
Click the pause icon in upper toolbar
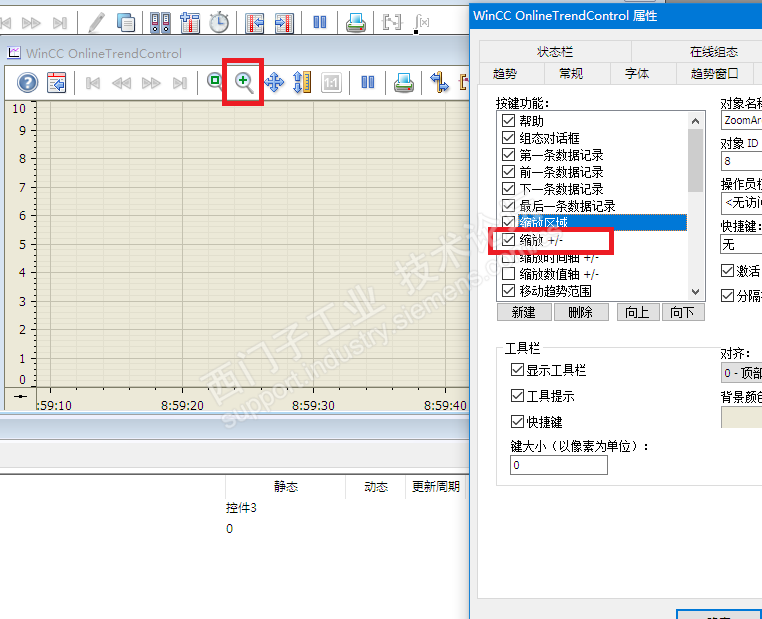tap(320, 22)
